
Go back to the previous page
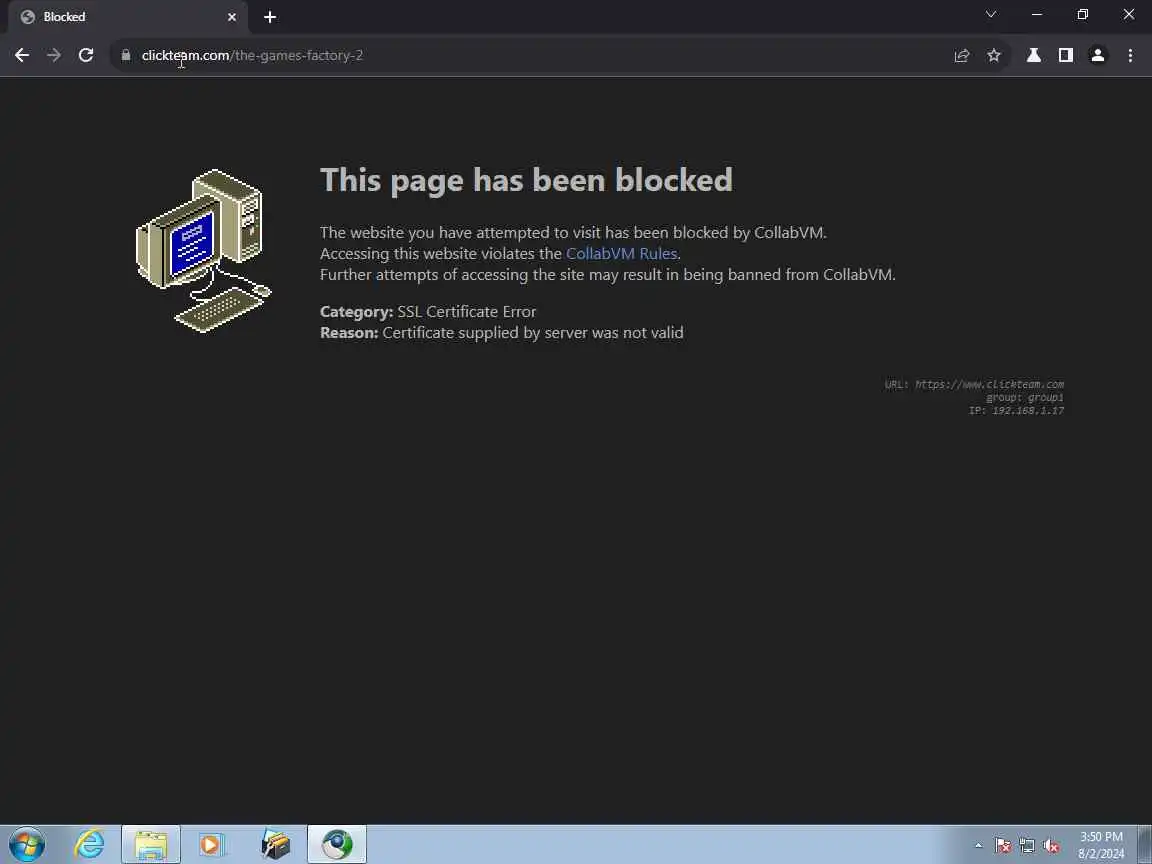(22, 55)
